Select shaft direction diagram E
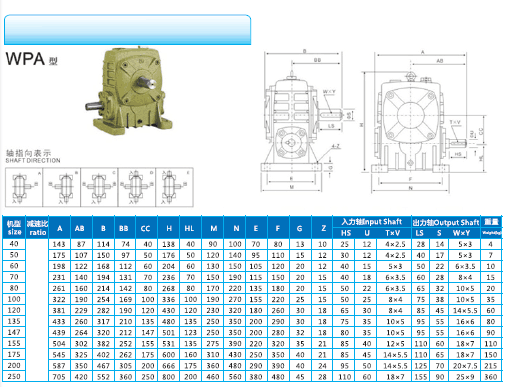 (174, 187)
